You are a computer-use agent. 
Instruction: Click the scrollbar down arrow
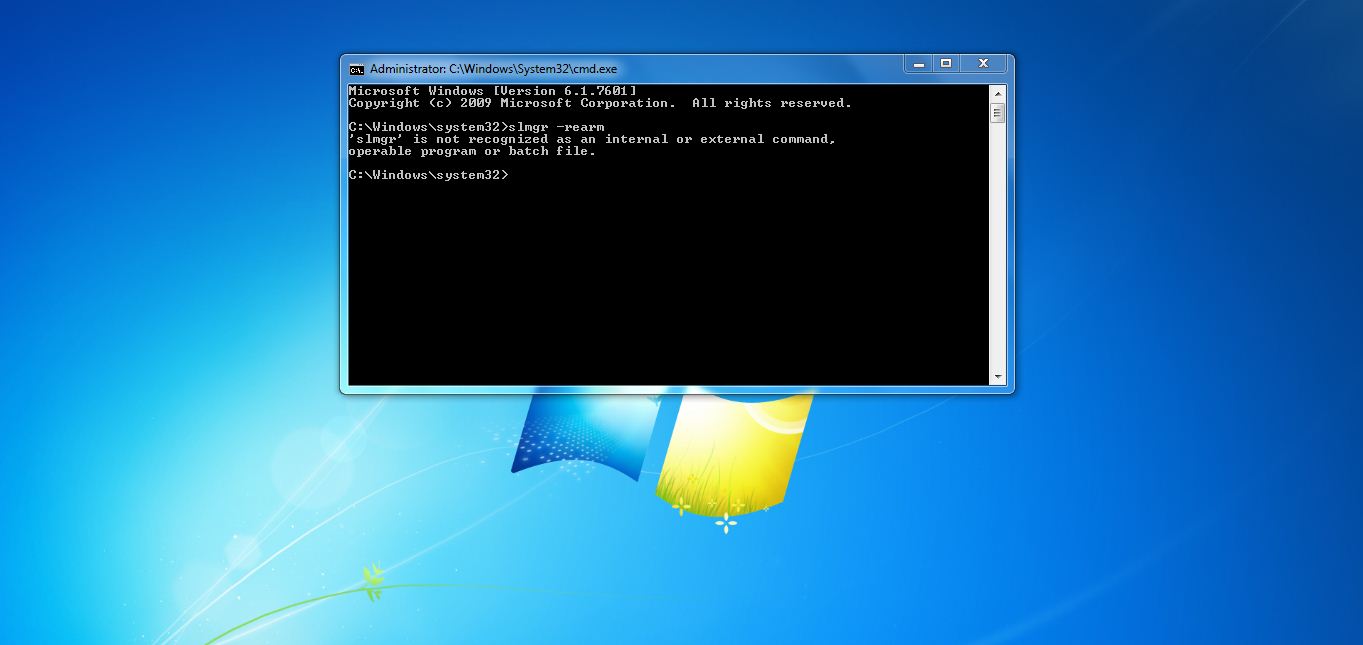[997, 378]
